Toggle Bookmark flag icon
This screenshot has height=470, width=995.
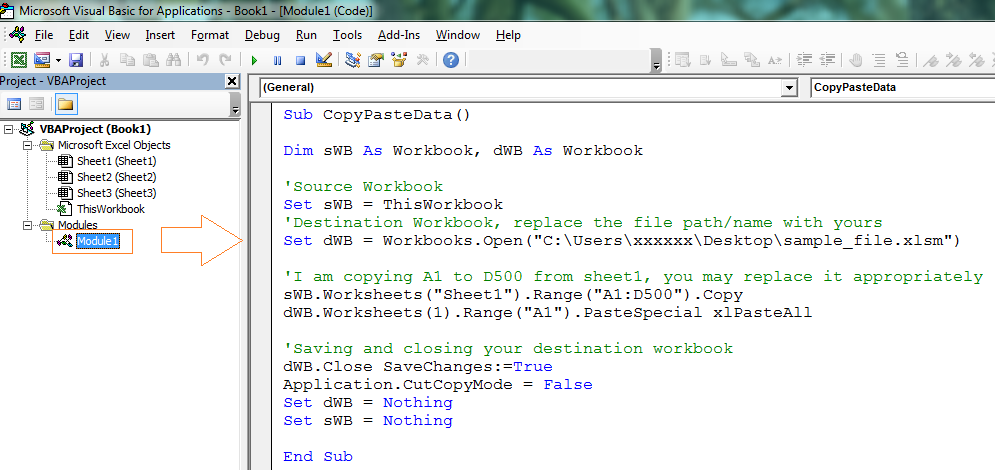click(x=931, y=60)
